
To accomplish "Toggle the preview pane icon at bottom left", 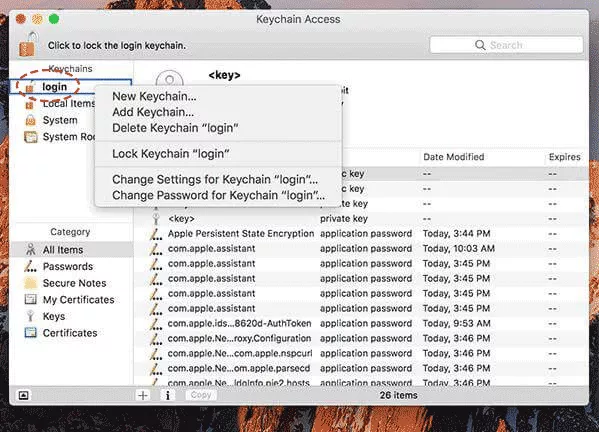I will coord(24,395).
